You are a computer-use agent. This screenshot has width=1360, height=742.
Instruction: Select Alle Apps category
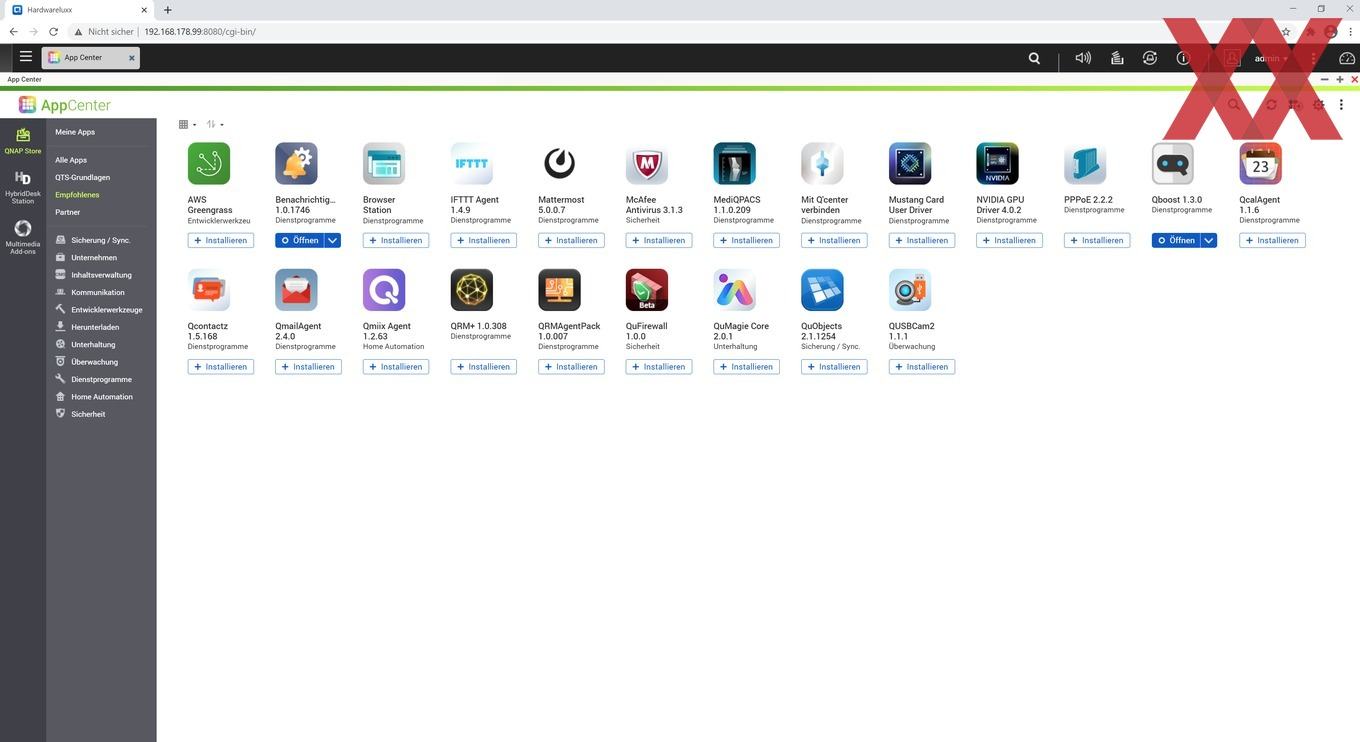coord(71,160)
